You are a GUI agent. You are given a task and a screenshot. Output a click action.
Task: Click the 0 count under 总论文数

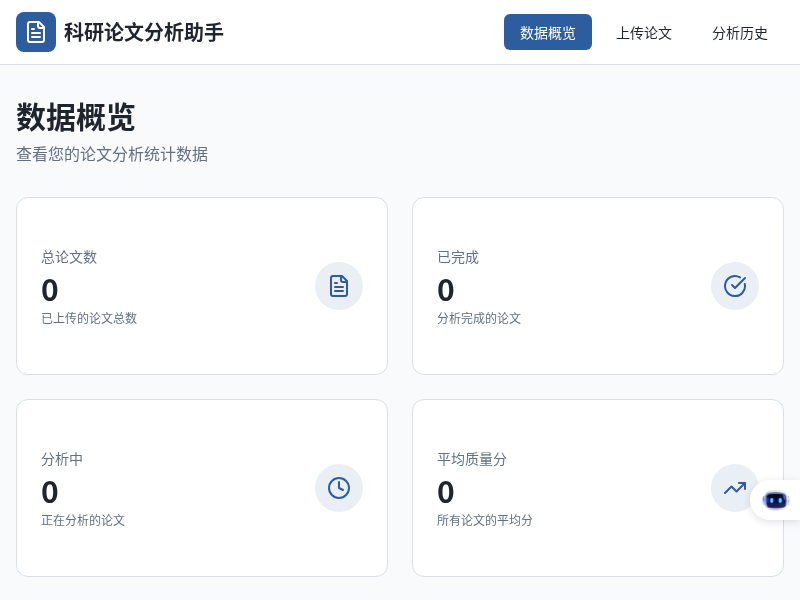click(x=50, y=290)
